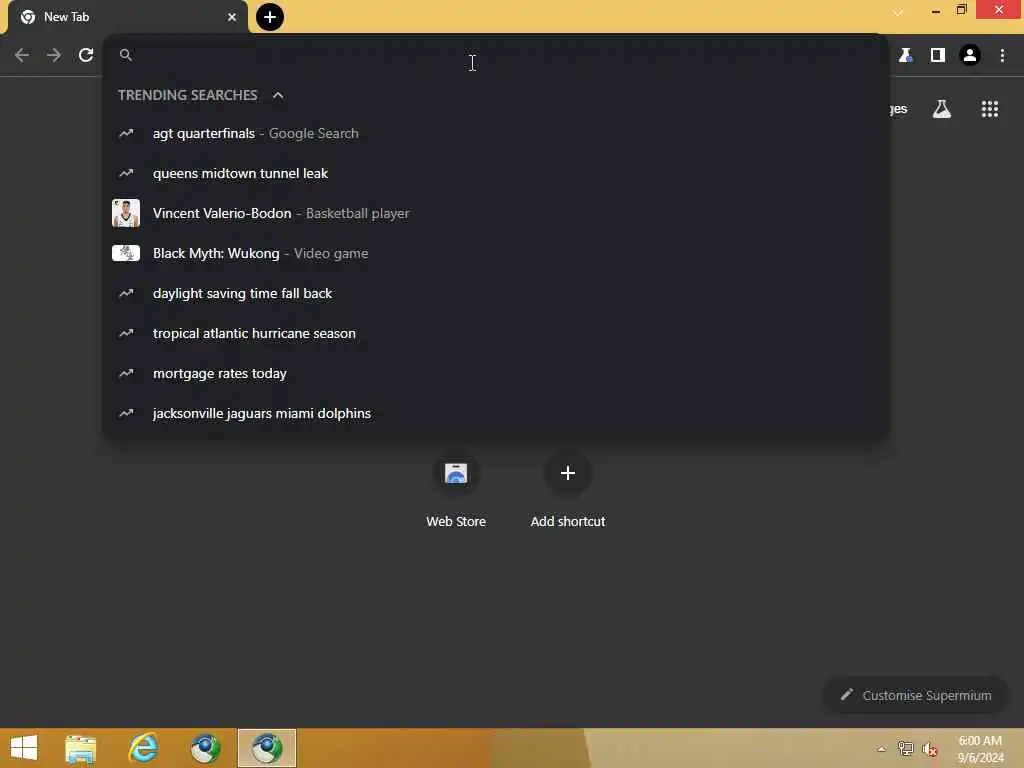Open the network tray icon

pos(905,749)
